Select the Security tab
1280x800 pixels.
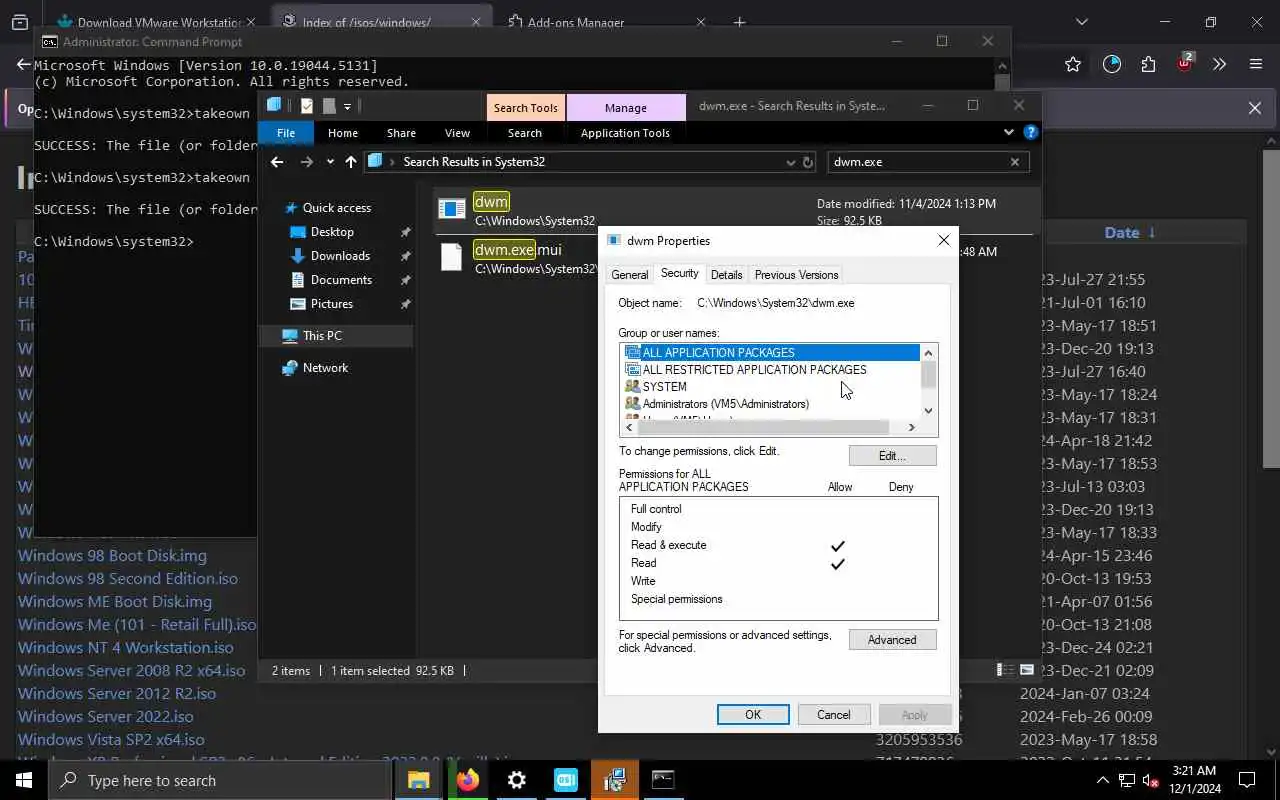coord(679,273)
